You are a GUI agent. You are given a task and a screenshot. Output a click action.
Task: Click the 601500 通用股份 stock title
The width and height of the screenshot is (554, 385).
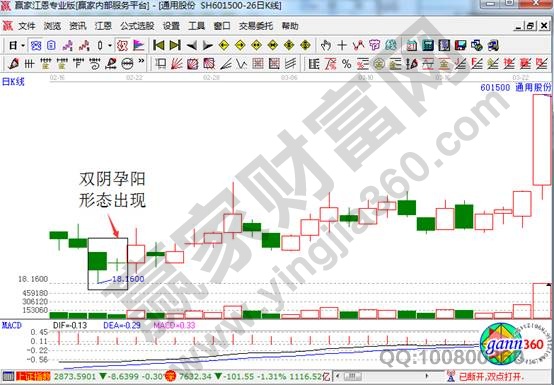tap(515, 87)
